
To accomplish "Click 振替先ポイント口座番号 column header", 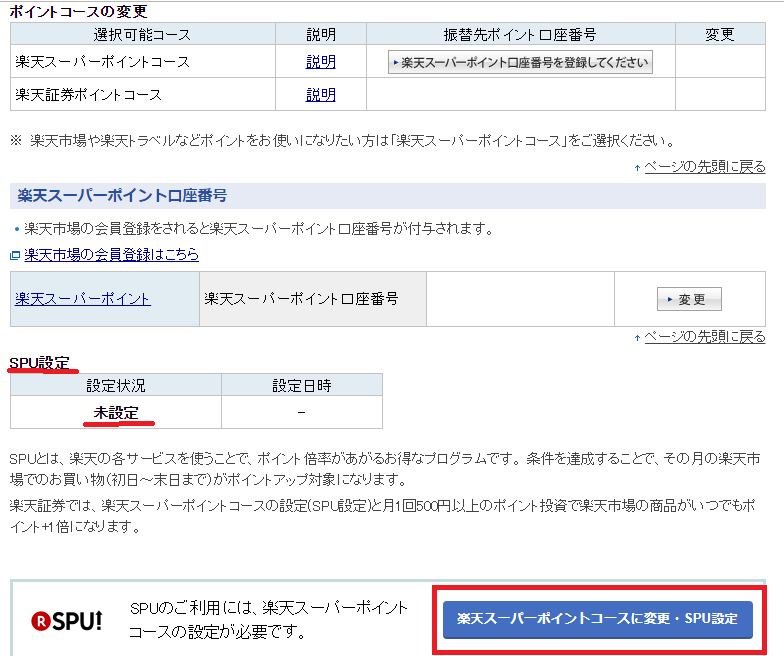I will (x=520, y=34).
